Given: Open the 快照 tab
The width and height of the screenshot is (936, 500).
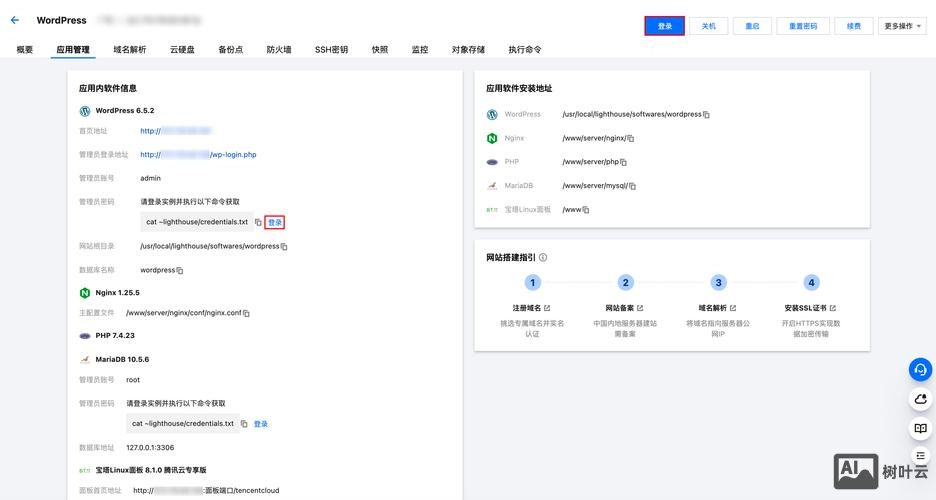Looking at the screenshot, I should point(380,50).
